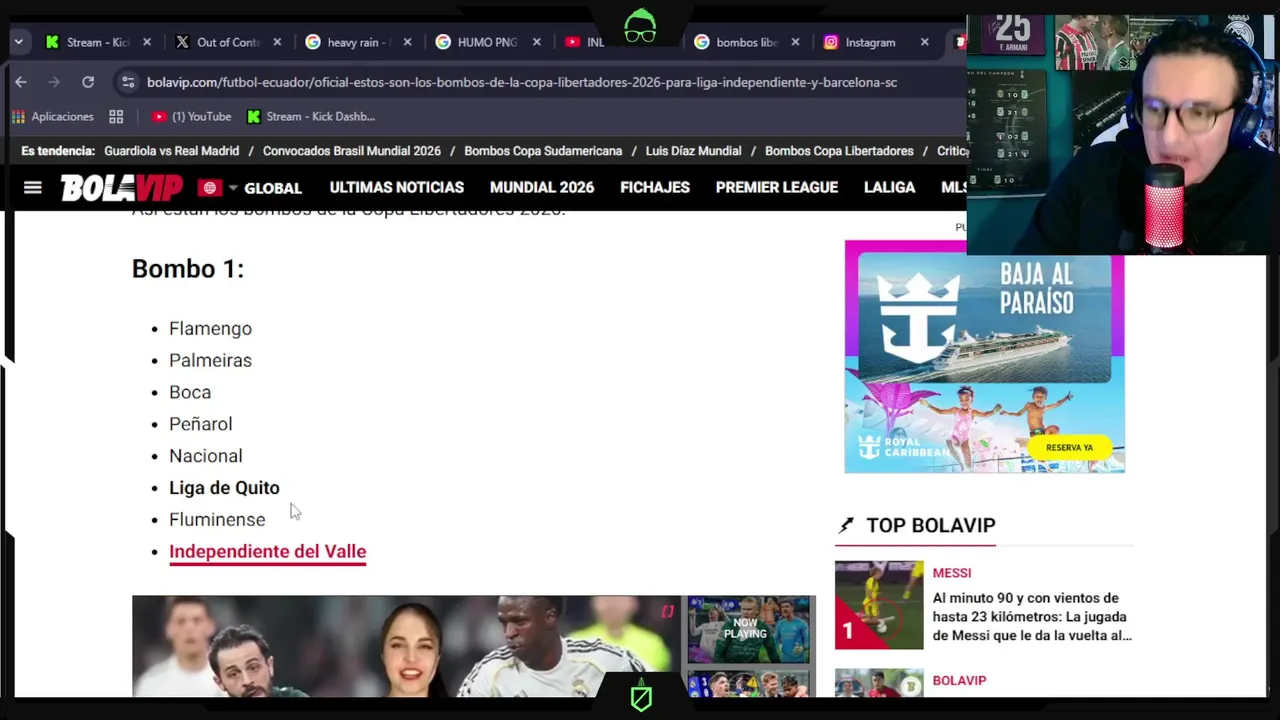Open the Independiente del Valle link
Screen dimensions: 1280x720
point(267,551)
